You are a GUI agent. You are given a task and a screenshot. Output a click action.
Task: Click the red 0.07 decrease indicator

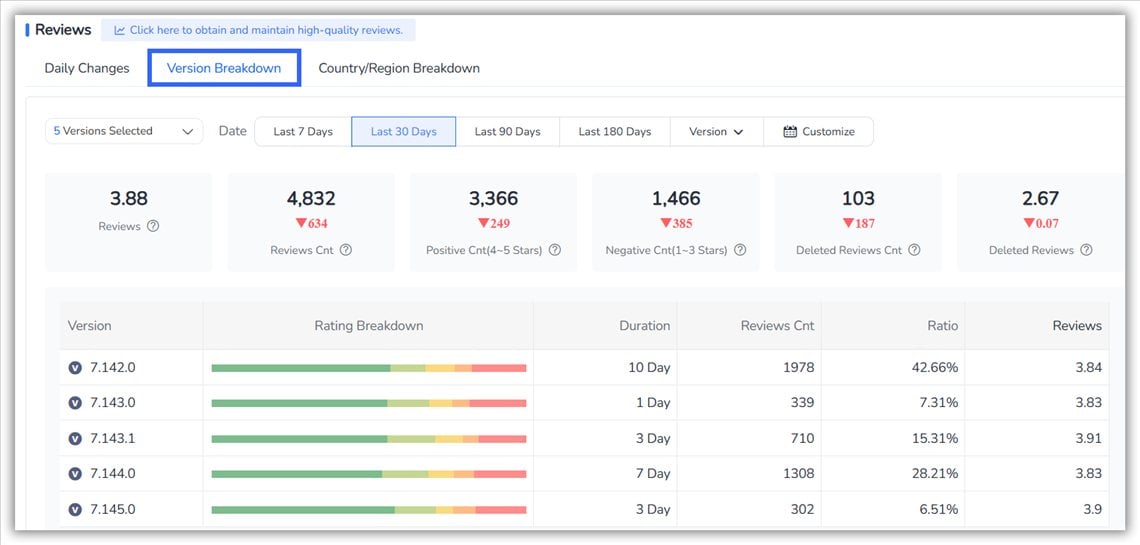[1040, 223]
